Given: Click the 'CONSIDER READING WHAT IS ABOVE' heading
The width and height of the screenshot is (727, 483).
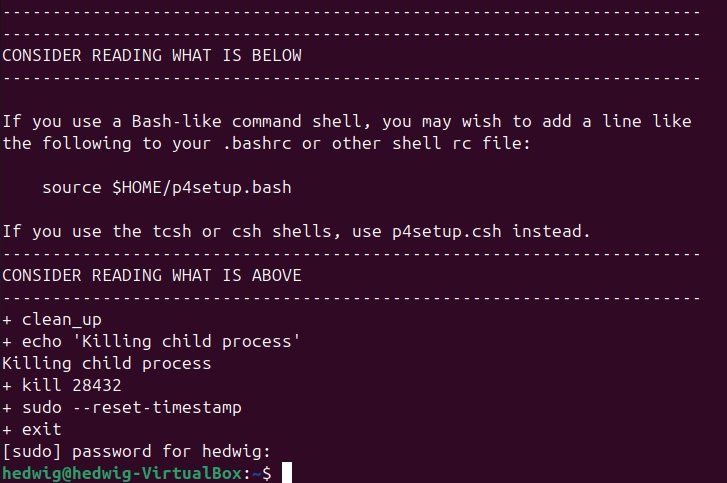Looking at the screenshot, I should [152, 275].
